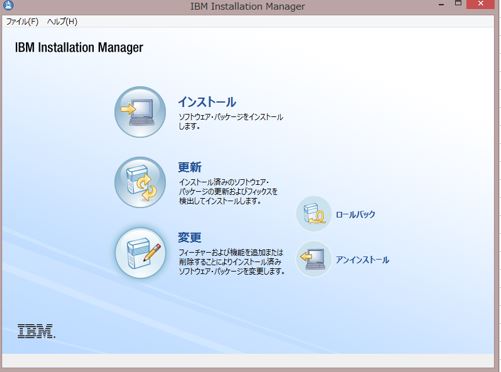This screenshot has height=372, width=501.
Task: Close the IBM Installation Manager window
Action: 480,4
